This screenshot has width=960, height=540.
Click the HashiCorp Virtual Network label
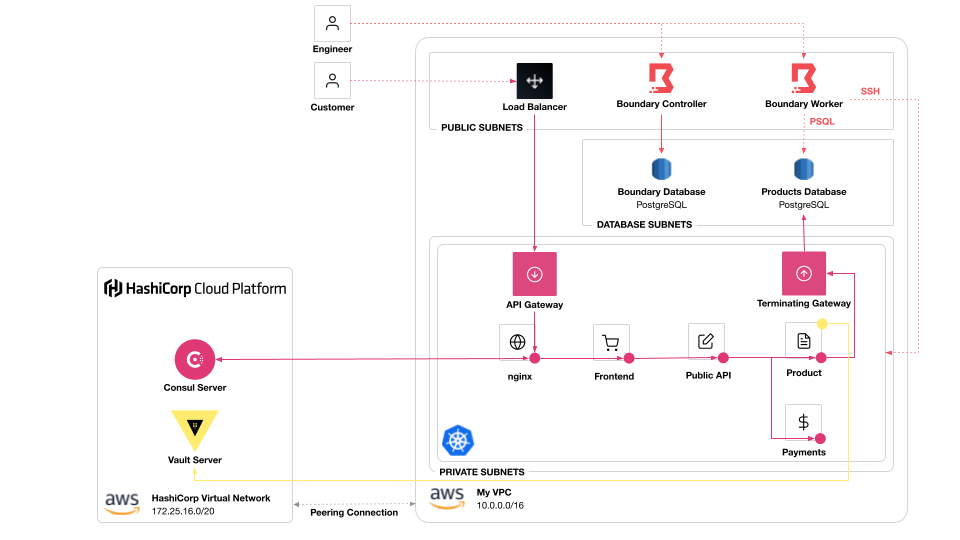pos(211,498)
